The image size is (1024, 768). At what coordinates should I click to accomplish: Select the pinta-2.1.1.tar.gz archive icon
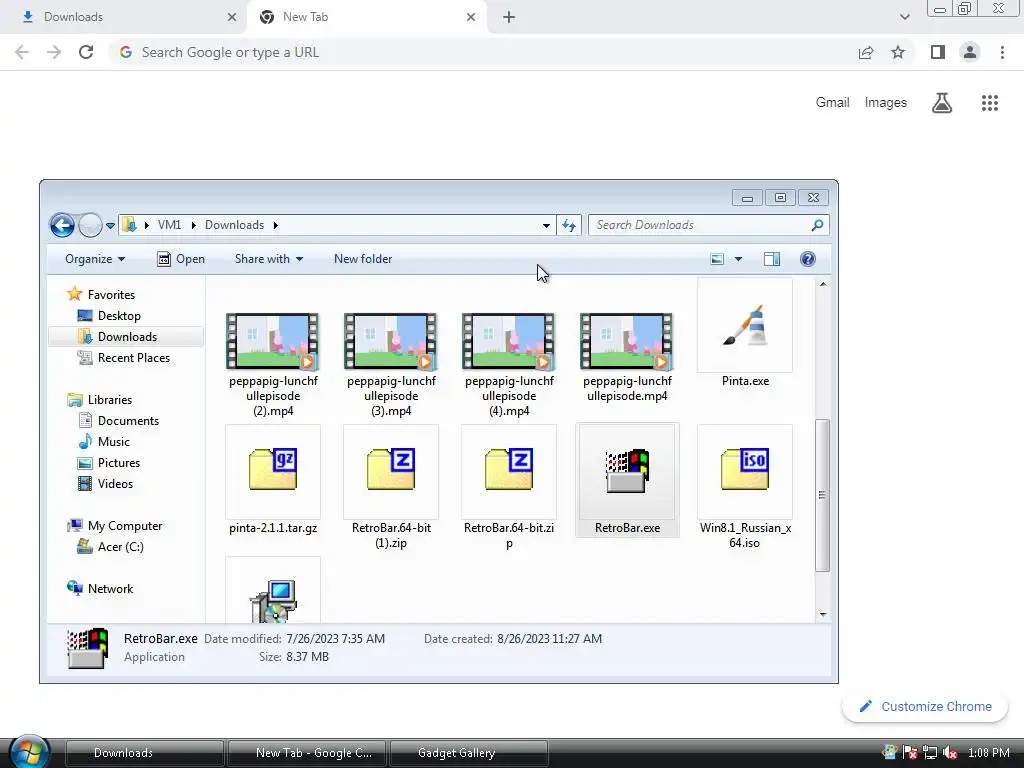(273, 469)
